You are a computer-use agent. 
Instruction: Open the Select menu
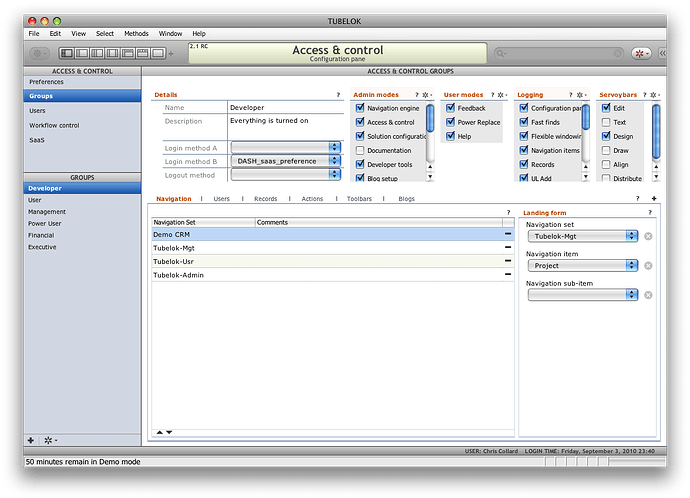(x=105, y=33)
